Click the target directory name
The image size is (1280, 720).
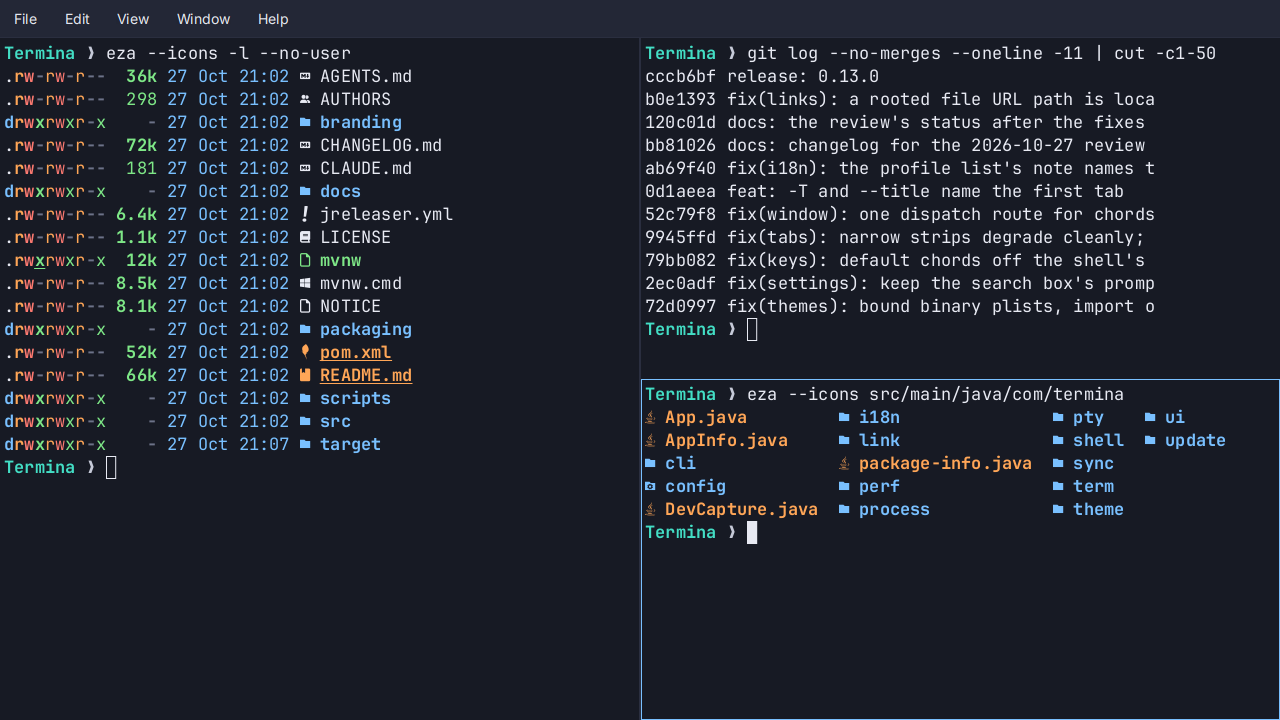pos(351,445)
